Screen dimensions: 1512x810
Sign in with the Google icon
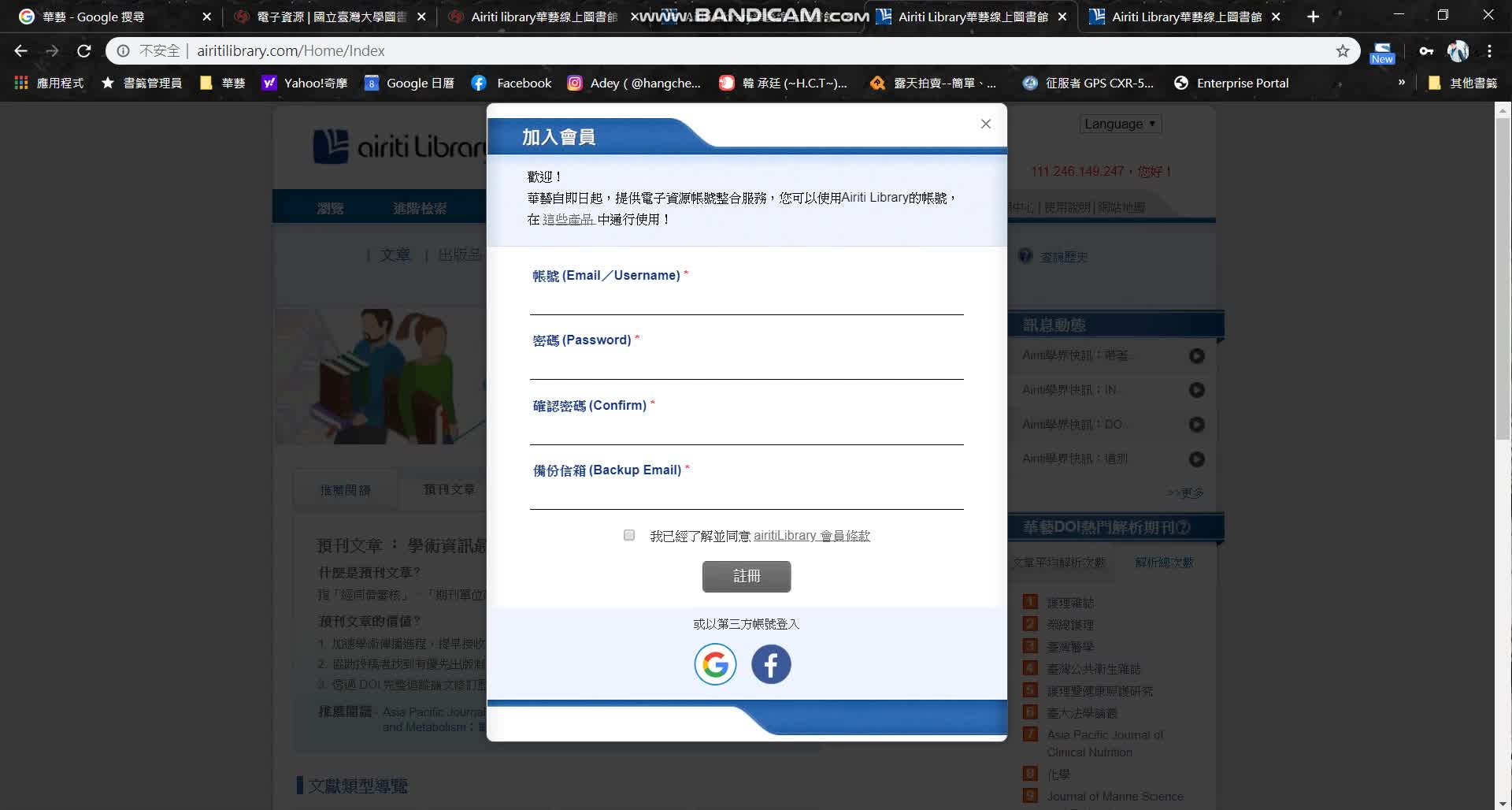point(715,664)
